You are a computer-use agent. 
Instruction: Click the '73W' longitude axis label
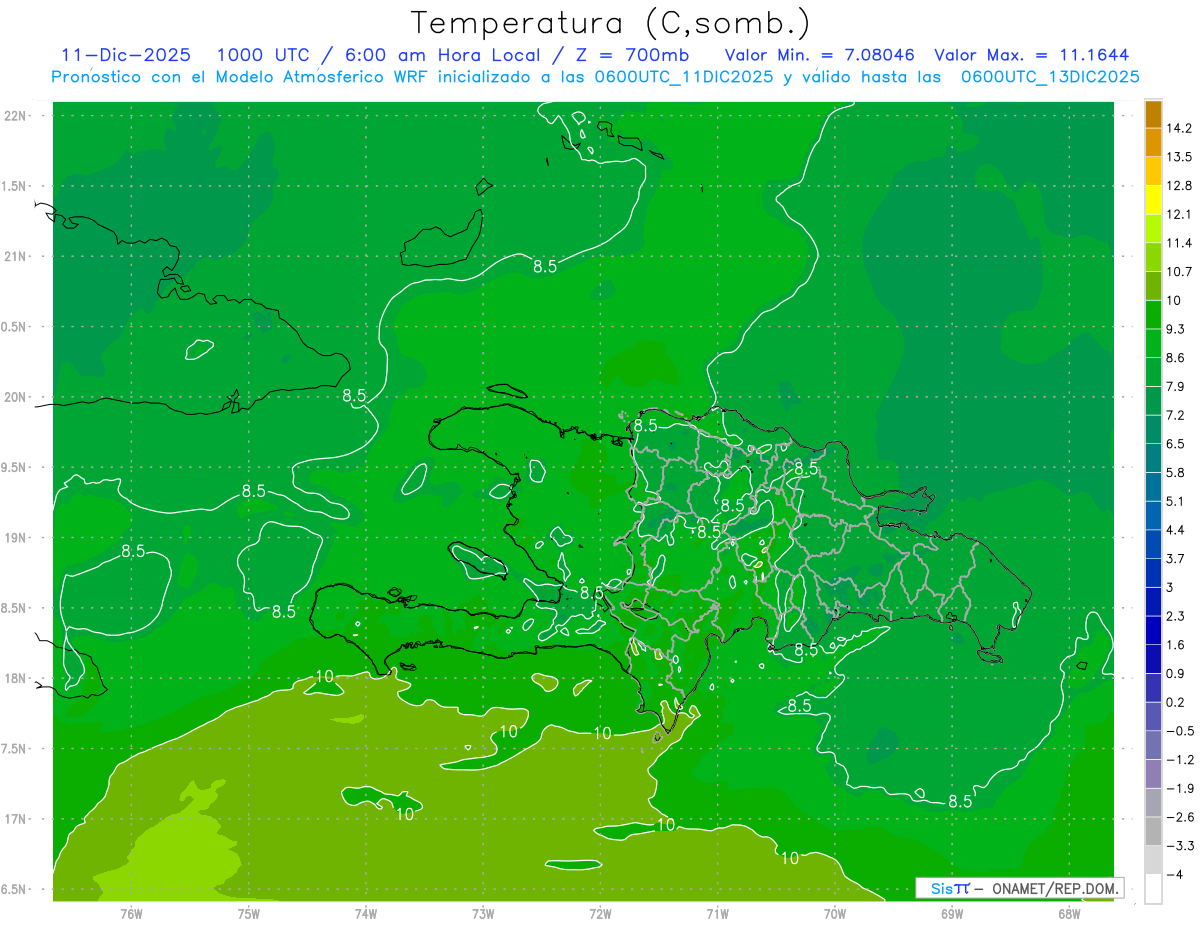(x=483, y=914)
